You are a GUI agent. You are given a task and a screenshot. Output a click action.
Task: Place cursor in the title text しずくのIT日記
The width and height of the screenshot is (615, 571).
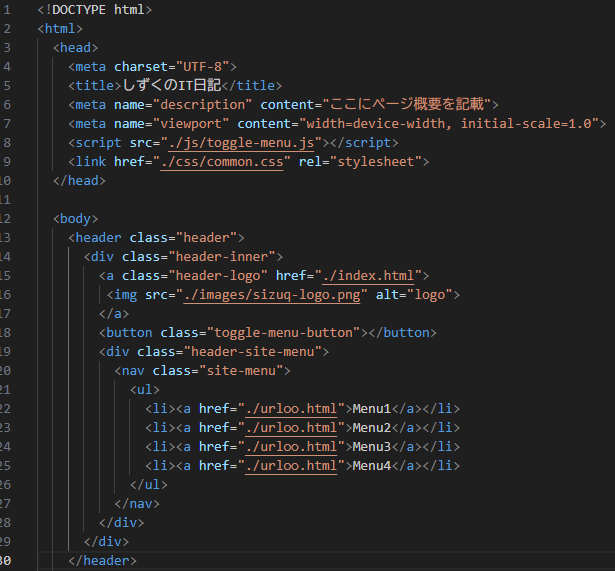coord(172,85)
